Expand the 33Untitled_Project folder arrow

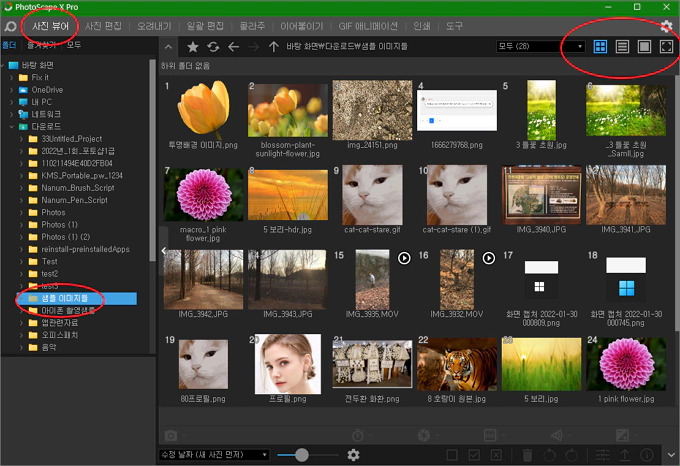(x=21, y=139)
